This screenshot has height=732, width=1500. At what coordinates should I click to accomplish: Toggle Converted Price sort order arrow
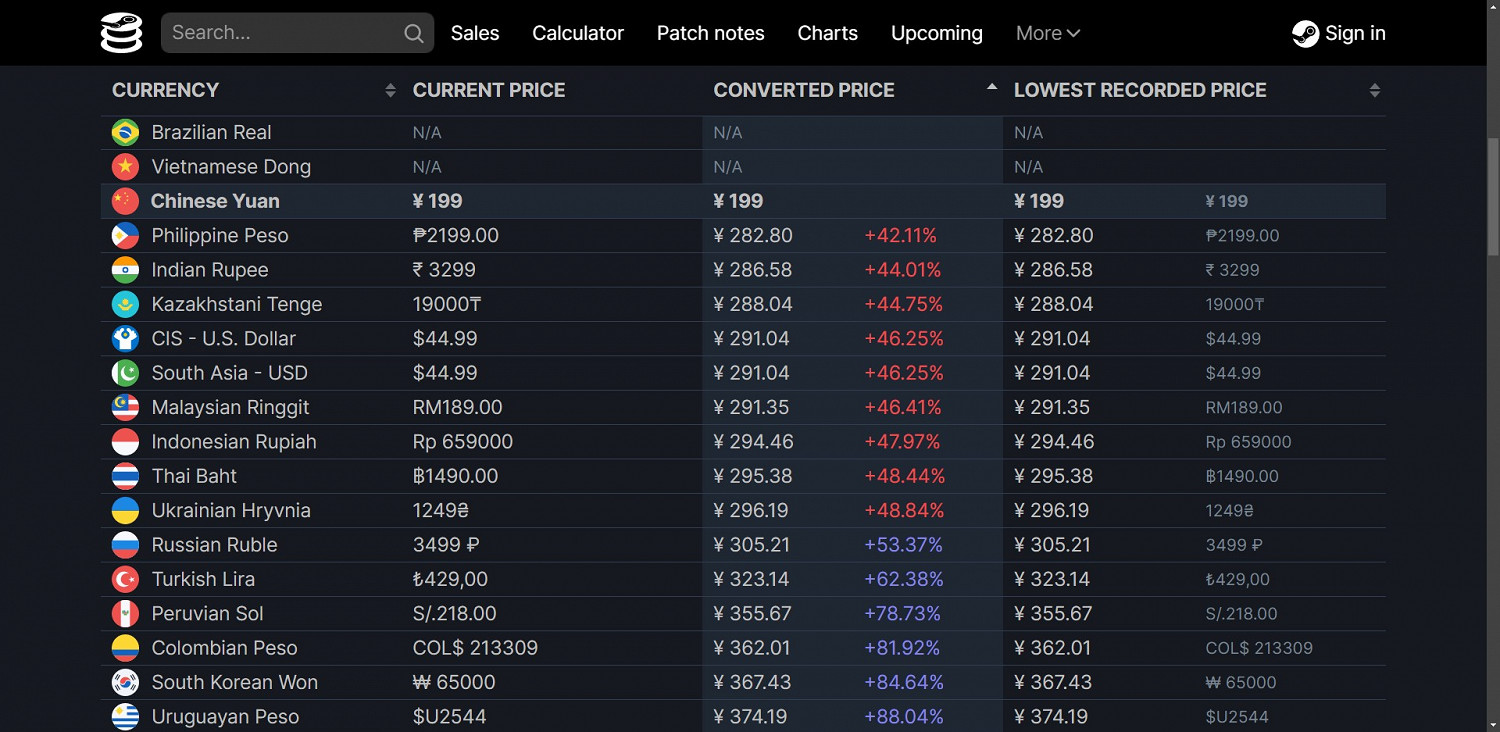pyautogui.click(x=991, y=89)
